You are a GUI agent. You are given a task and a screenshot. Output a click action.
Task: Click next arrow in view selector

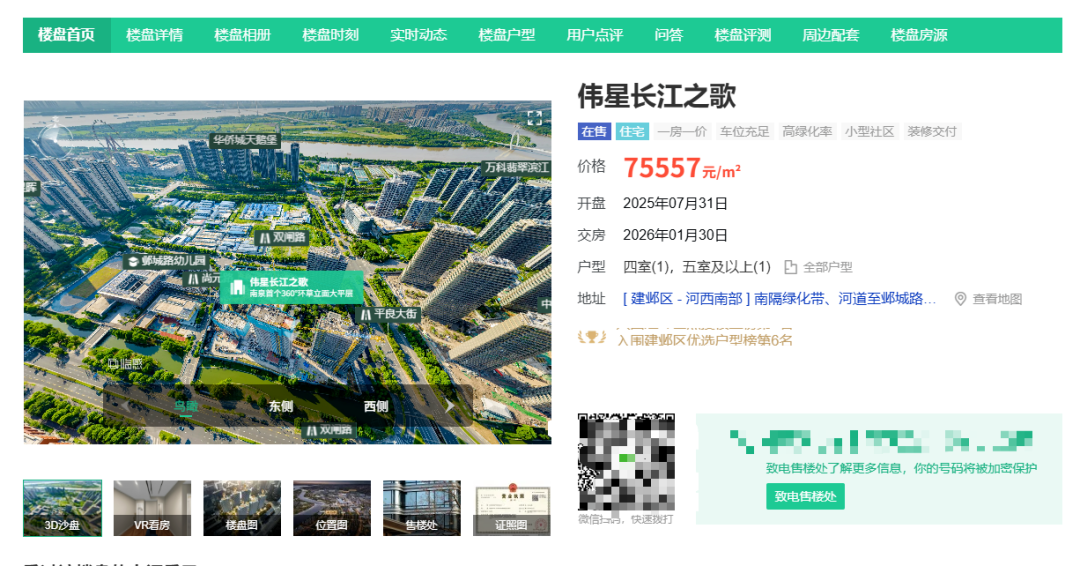tap(450, 406)
